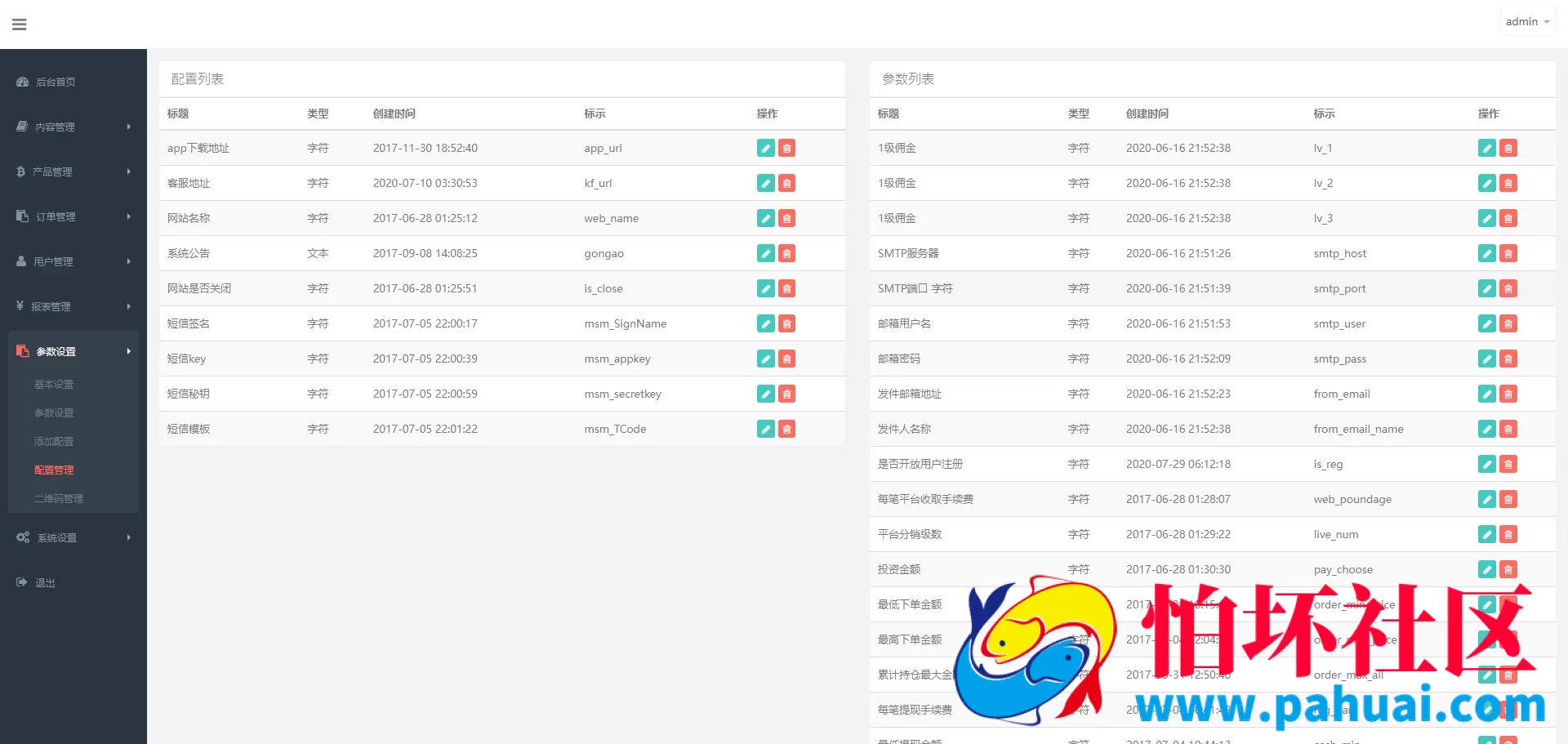Delete the 网站名称 config row

click(786, 218)
